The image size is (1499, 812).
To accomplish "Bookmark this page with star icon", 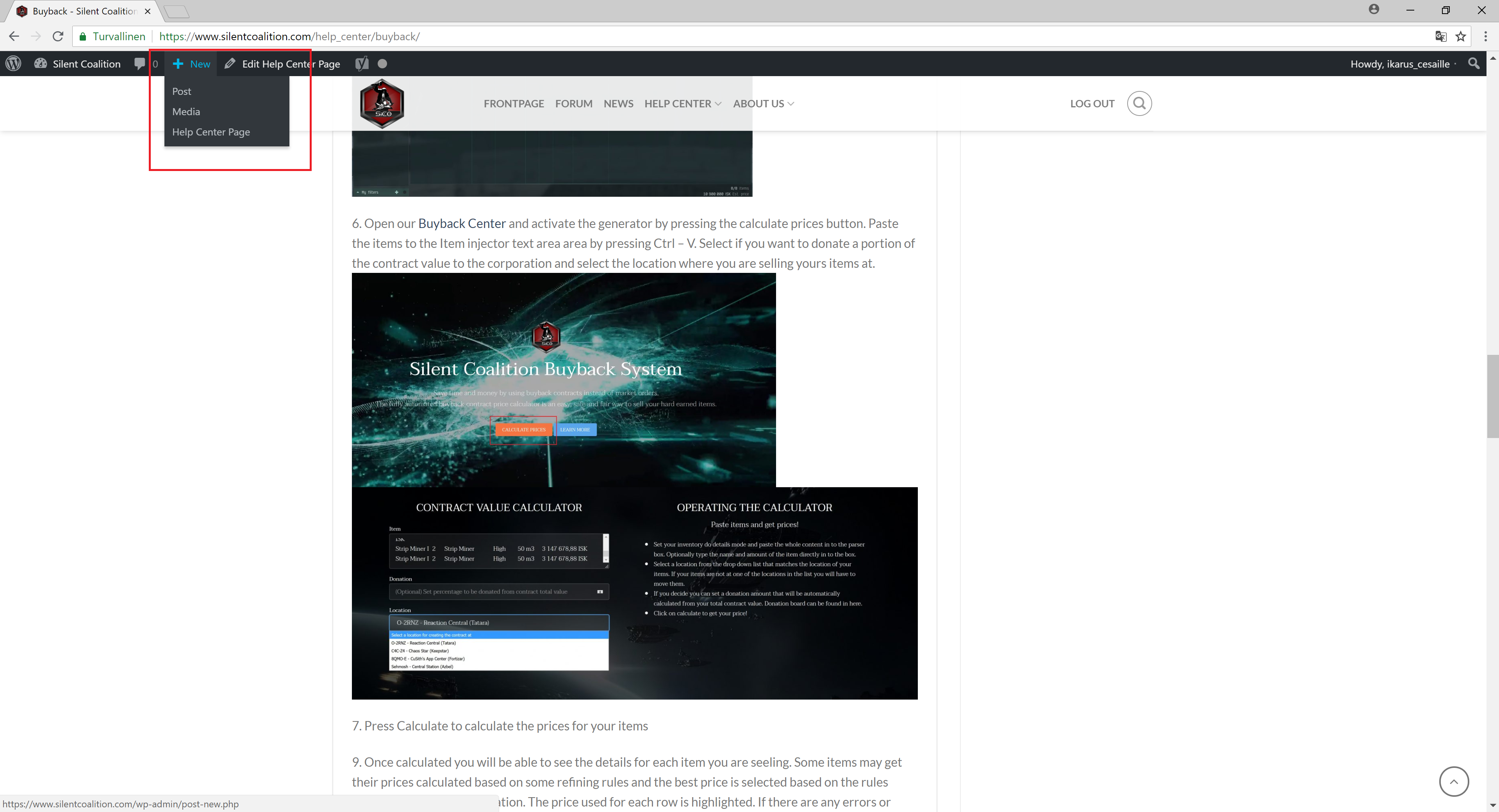I will coord(1461,36).
